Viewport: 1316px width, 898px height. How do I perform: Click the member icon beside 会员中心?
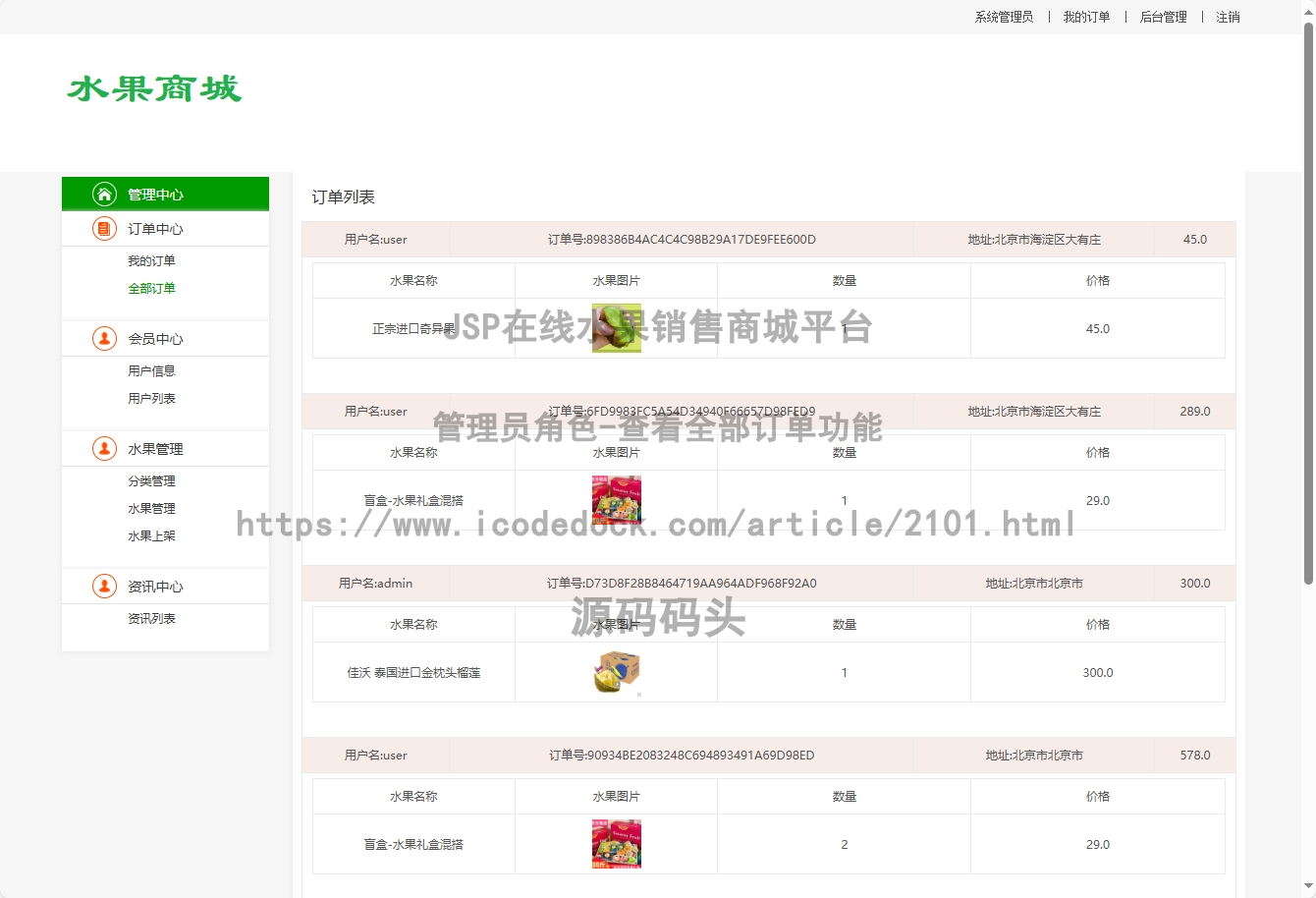104,338
